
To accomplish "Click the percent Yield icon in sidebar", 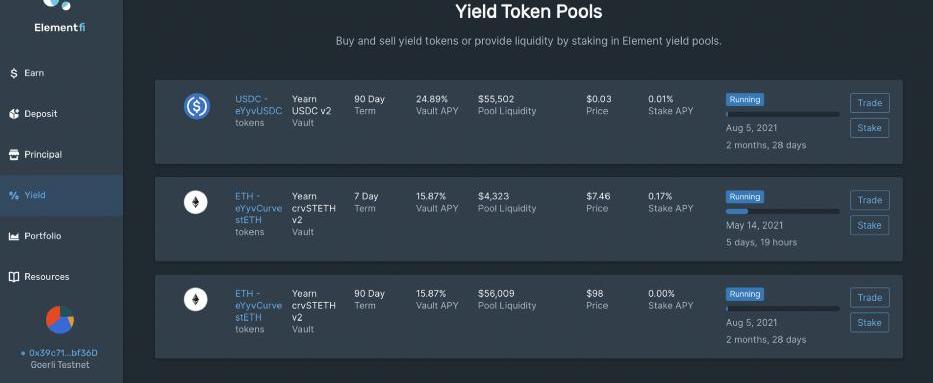I will tap(14, 195).
